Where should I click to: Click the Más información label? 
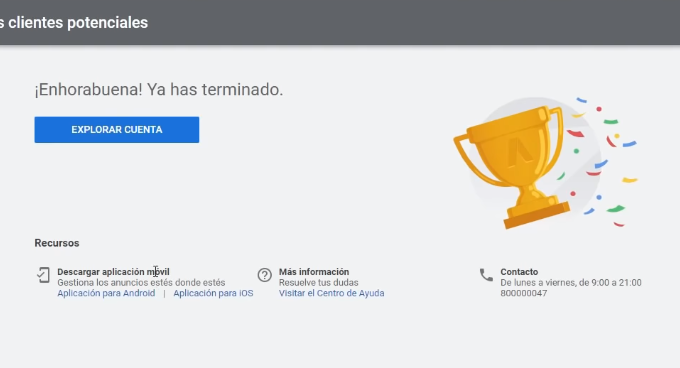tap(314, 272)
